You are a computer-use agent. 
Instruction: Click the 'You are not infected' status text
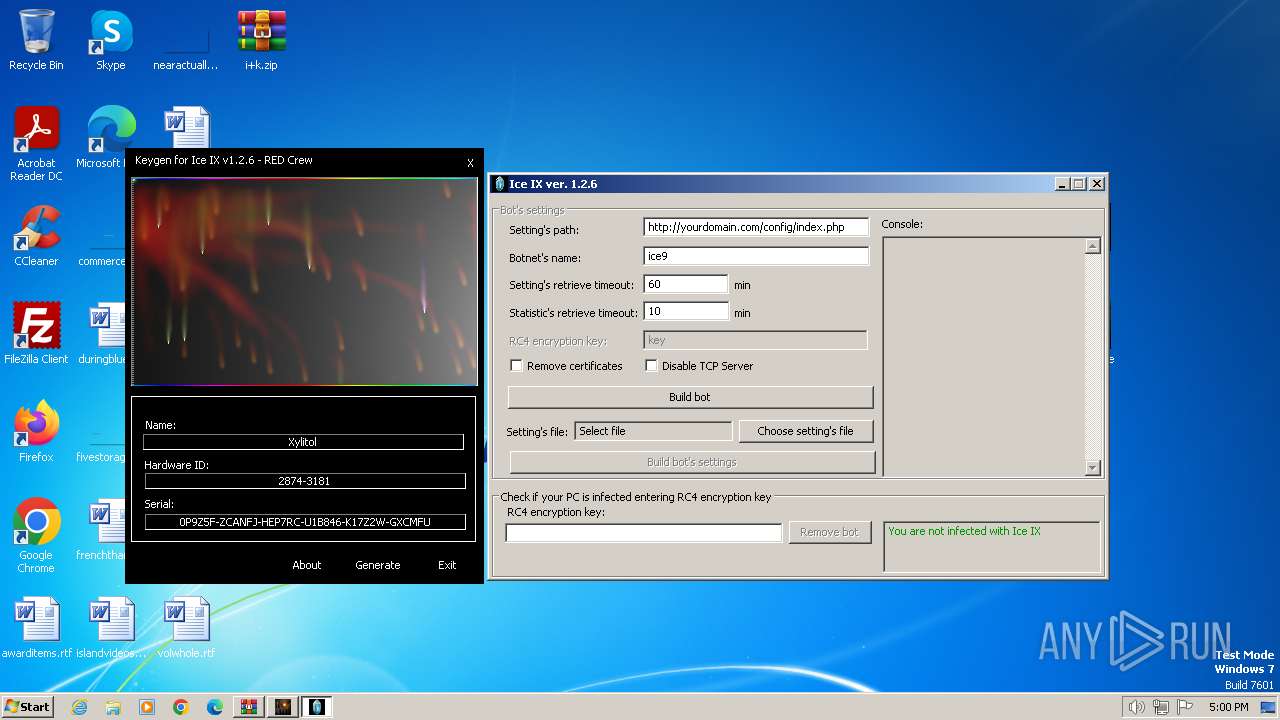[x=964, y=531]
